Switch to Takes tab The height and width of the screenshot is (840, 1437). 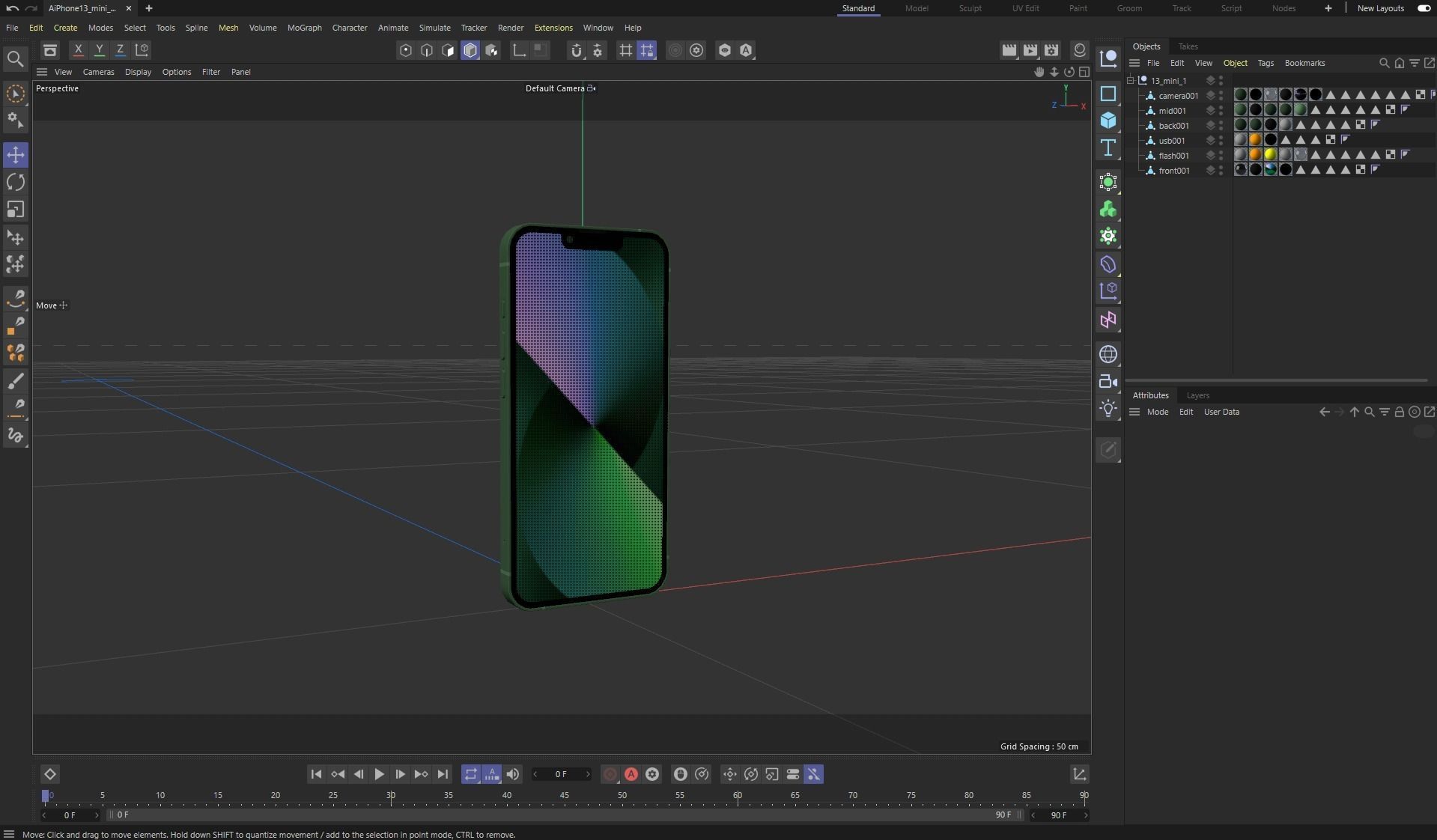[x=1188, y=46]
